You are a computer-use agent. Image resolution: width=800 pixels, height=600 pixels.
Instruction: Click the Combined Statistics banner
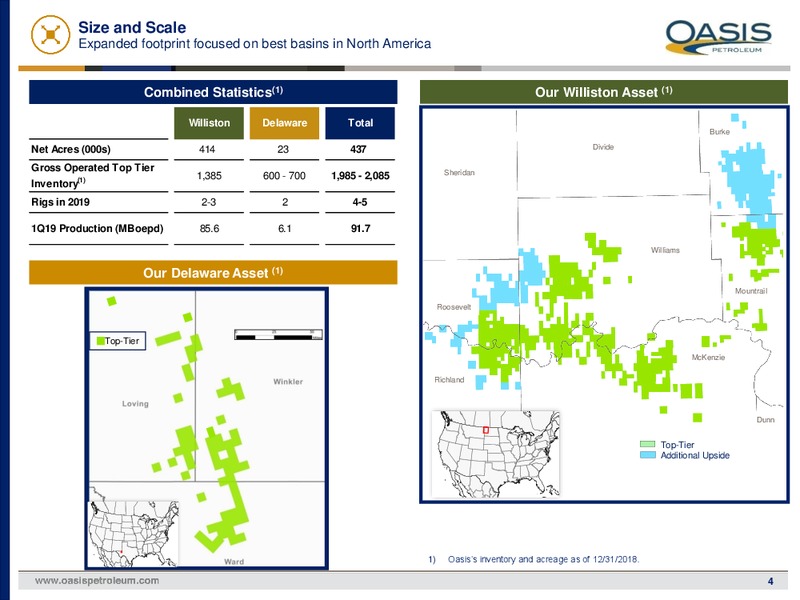[x=213, y=92]
